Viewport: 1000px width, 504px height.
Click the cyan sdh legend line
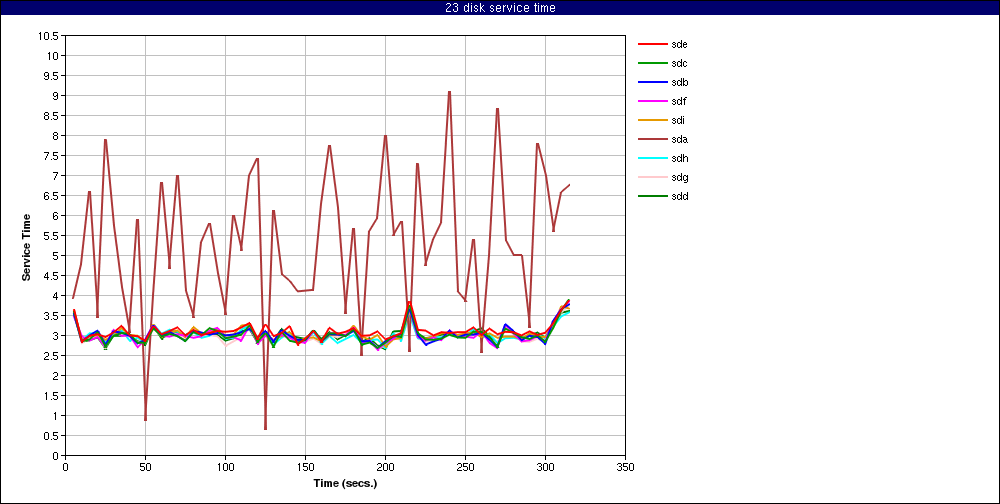652,158
